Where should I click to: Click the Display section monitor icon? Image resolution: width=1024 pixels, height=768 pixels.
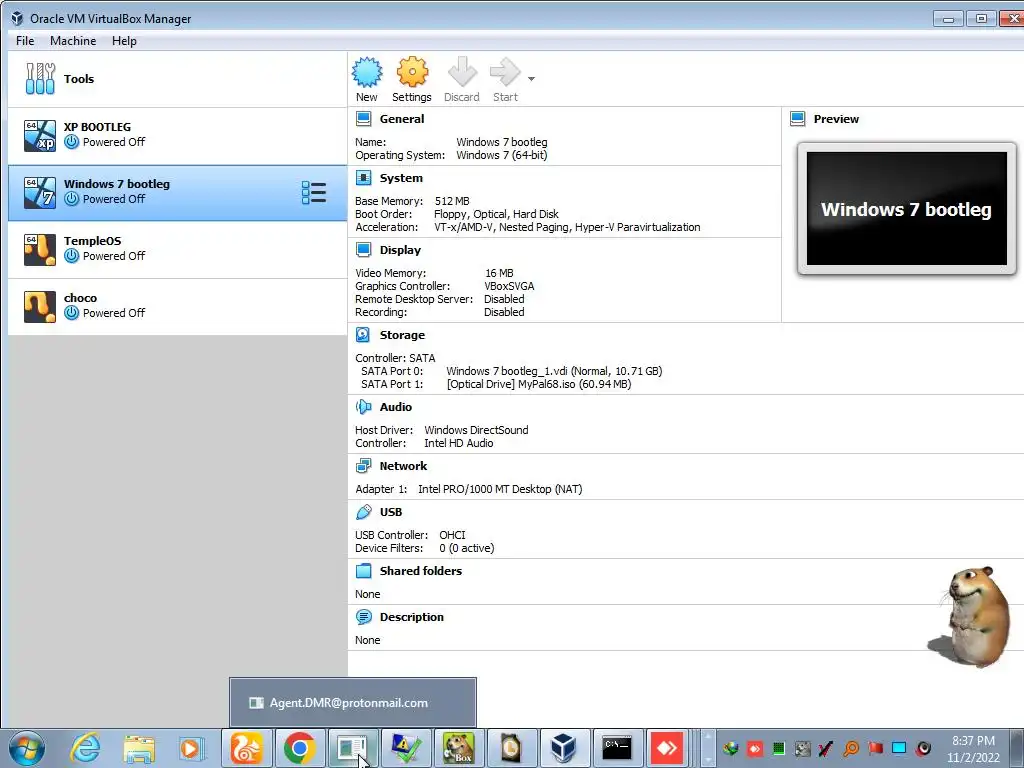pyautogui.click(x=363, y=249)
